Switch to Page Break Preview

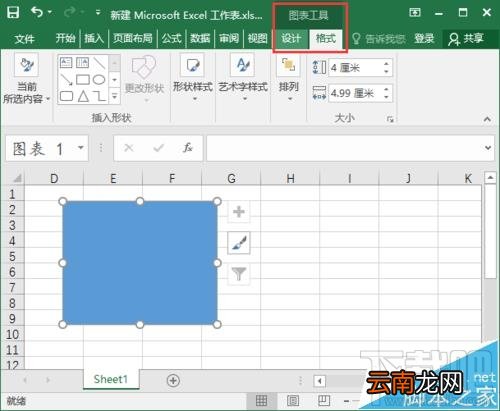[x=324, y=401]
